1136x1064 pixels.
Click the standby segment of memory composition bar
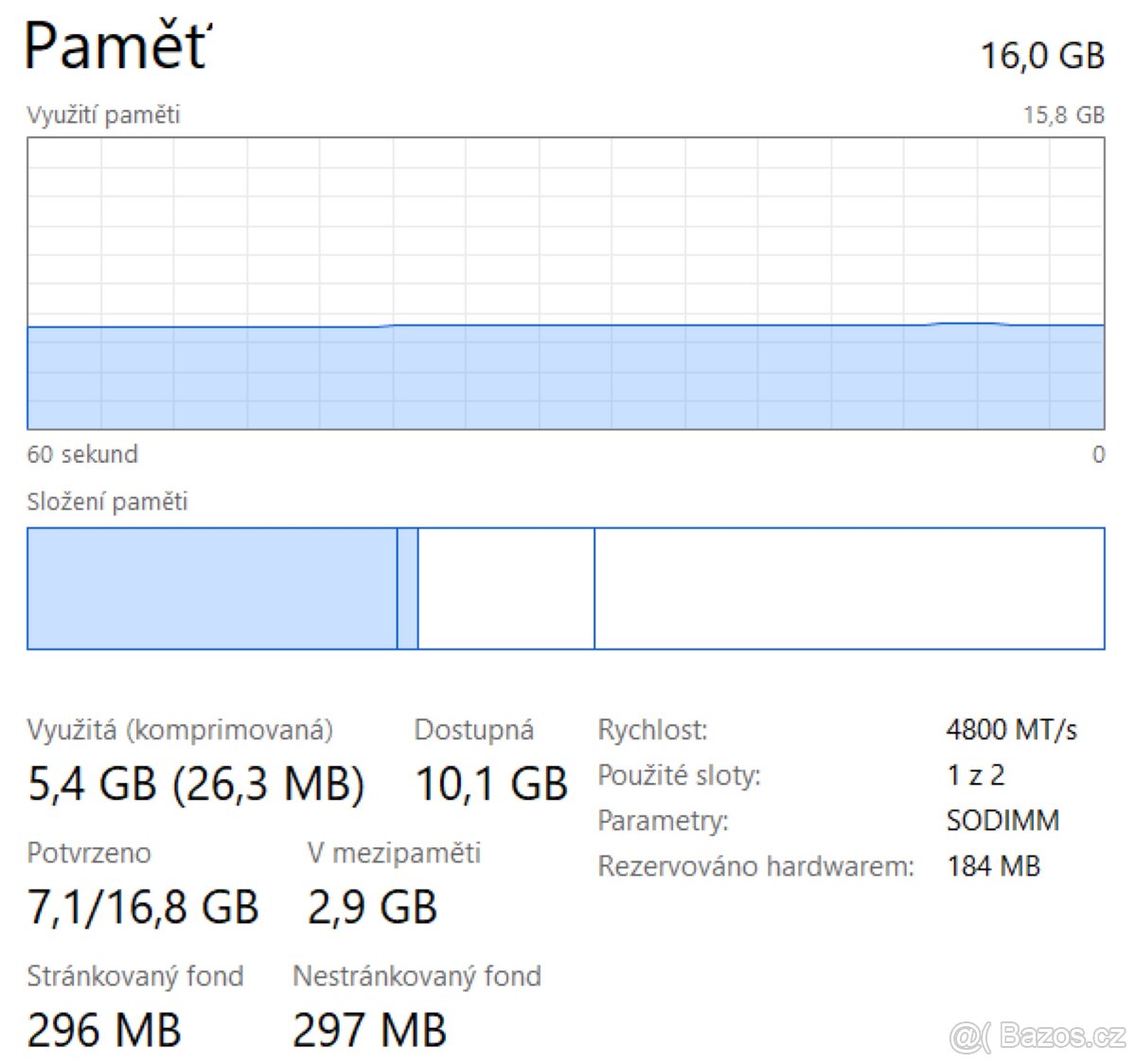pos(506,588)
